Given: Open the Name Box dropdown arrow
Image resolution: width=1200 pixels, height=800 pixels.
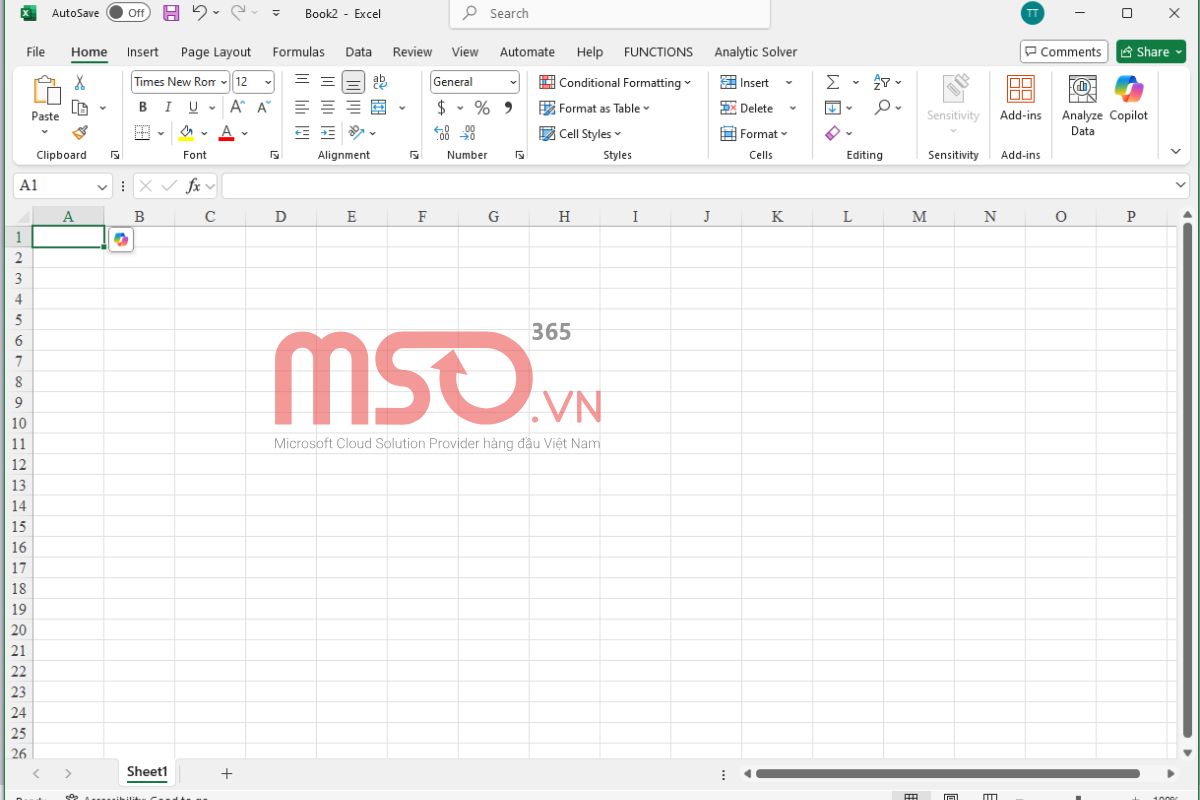Looking at the screenshot, I should (102, 186).
